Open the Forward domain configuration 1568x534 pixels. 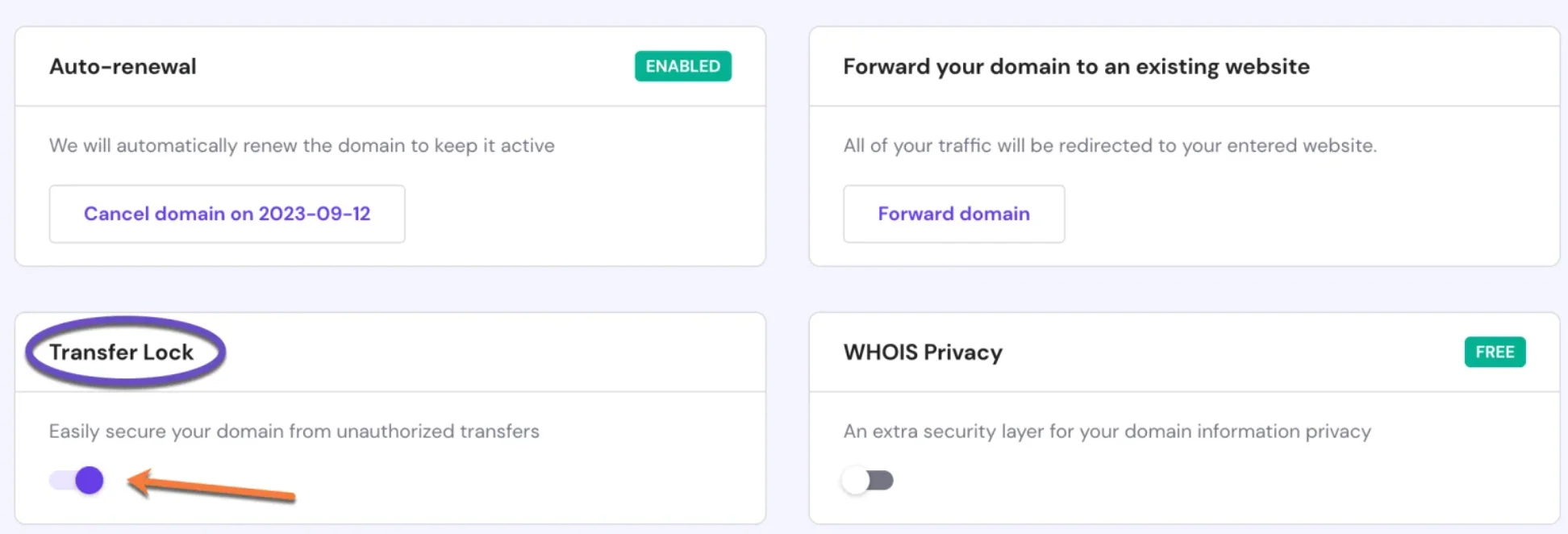coord(953,214)
